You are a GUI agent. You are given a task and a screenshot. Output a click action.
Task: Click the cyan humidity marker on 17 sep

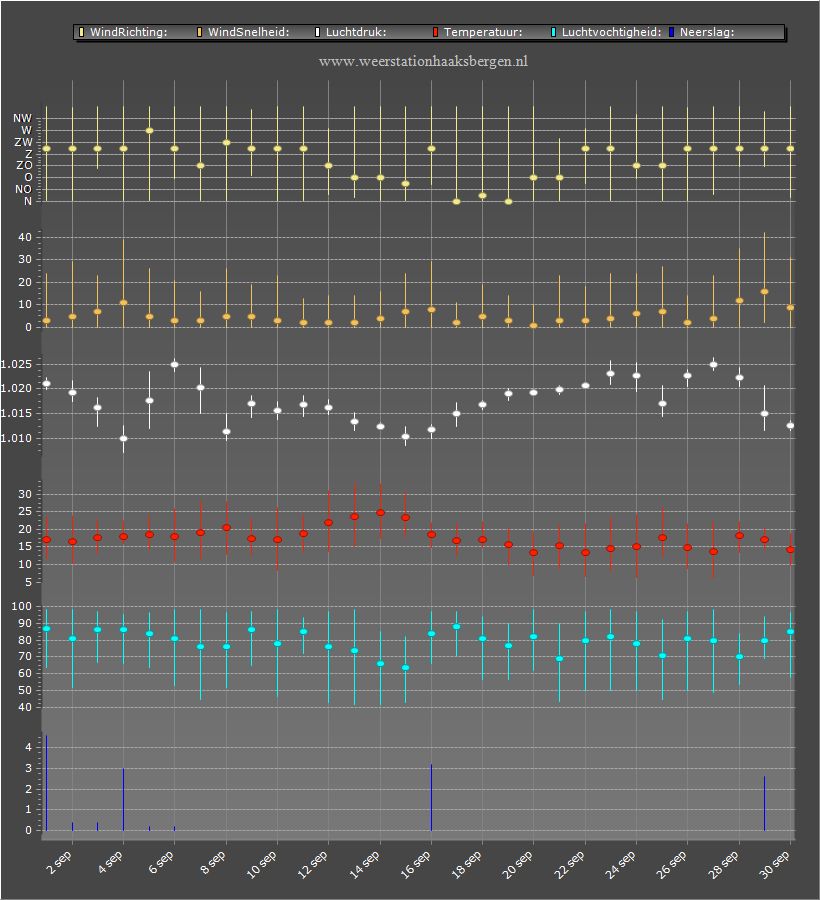[x=457, y=627]
